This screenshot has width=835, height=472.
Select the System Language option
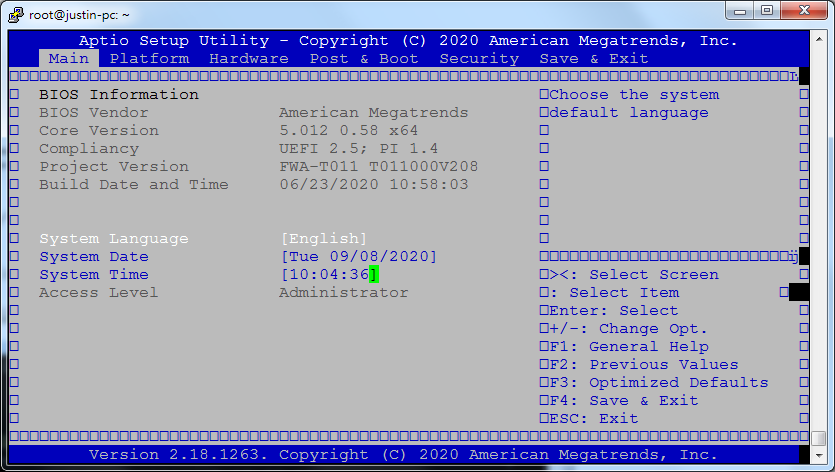pos(113,239)
